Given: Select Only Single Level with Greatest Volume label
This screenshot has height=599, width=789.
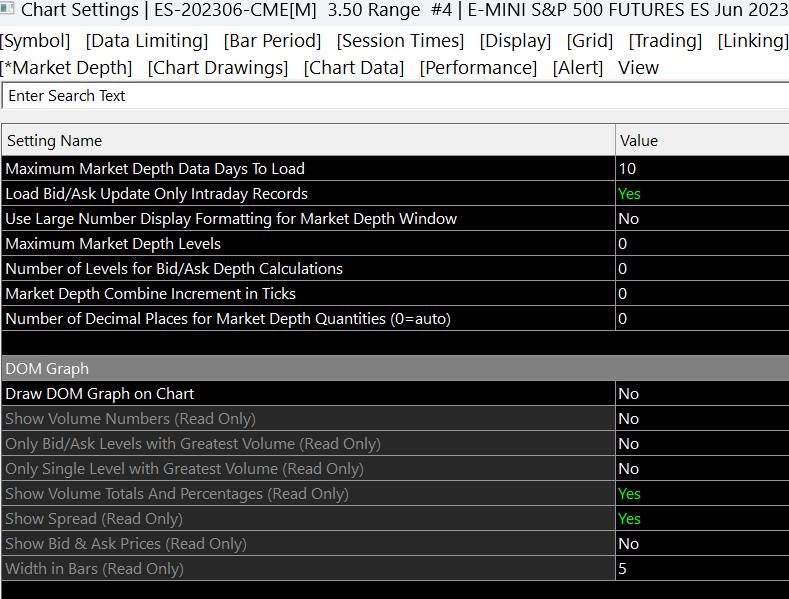Looking at the screenshot, I should 184,469.
